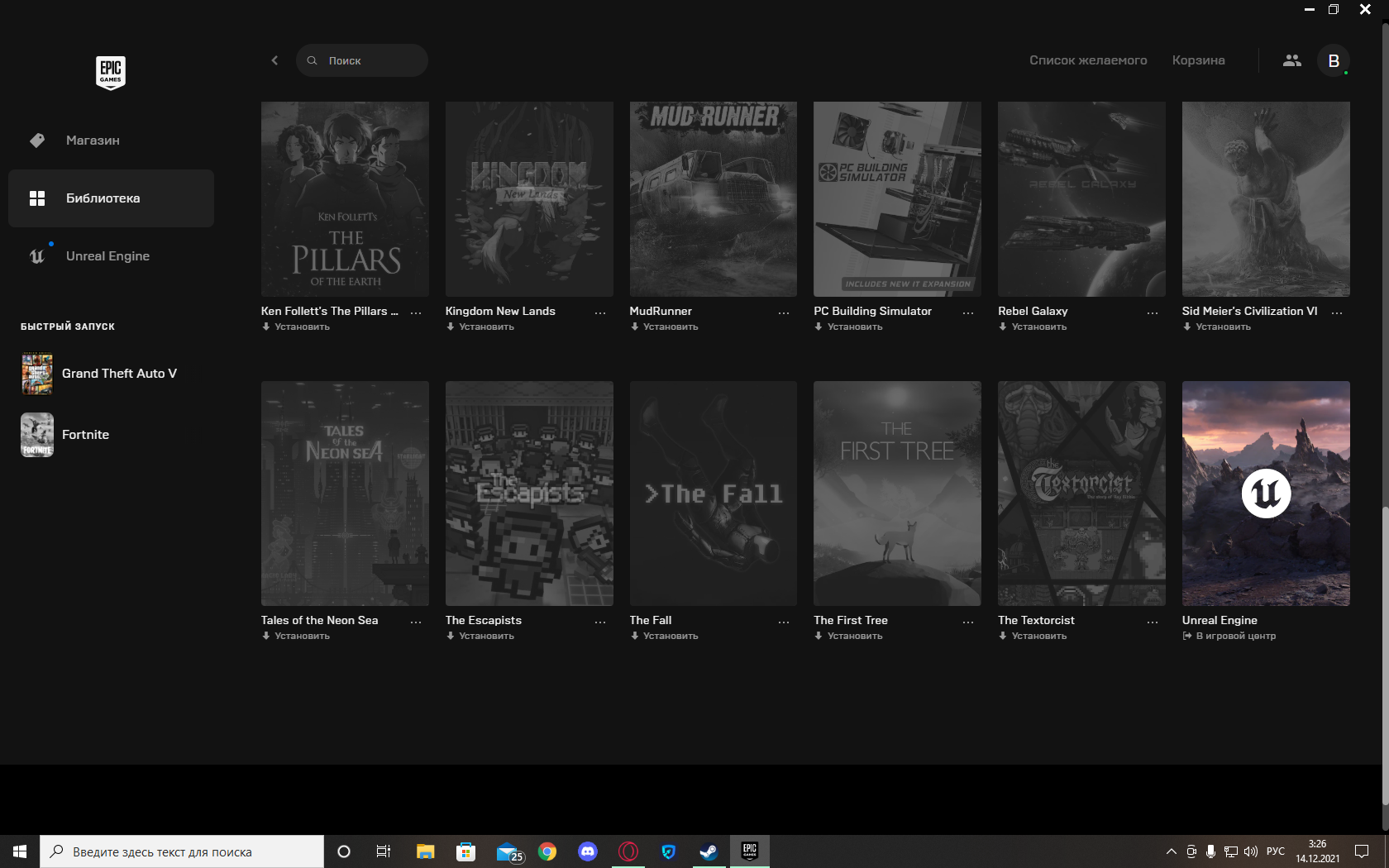
Task: Open Ken Follett's Pillars of the Earth cover
Action: coord(345,199)
